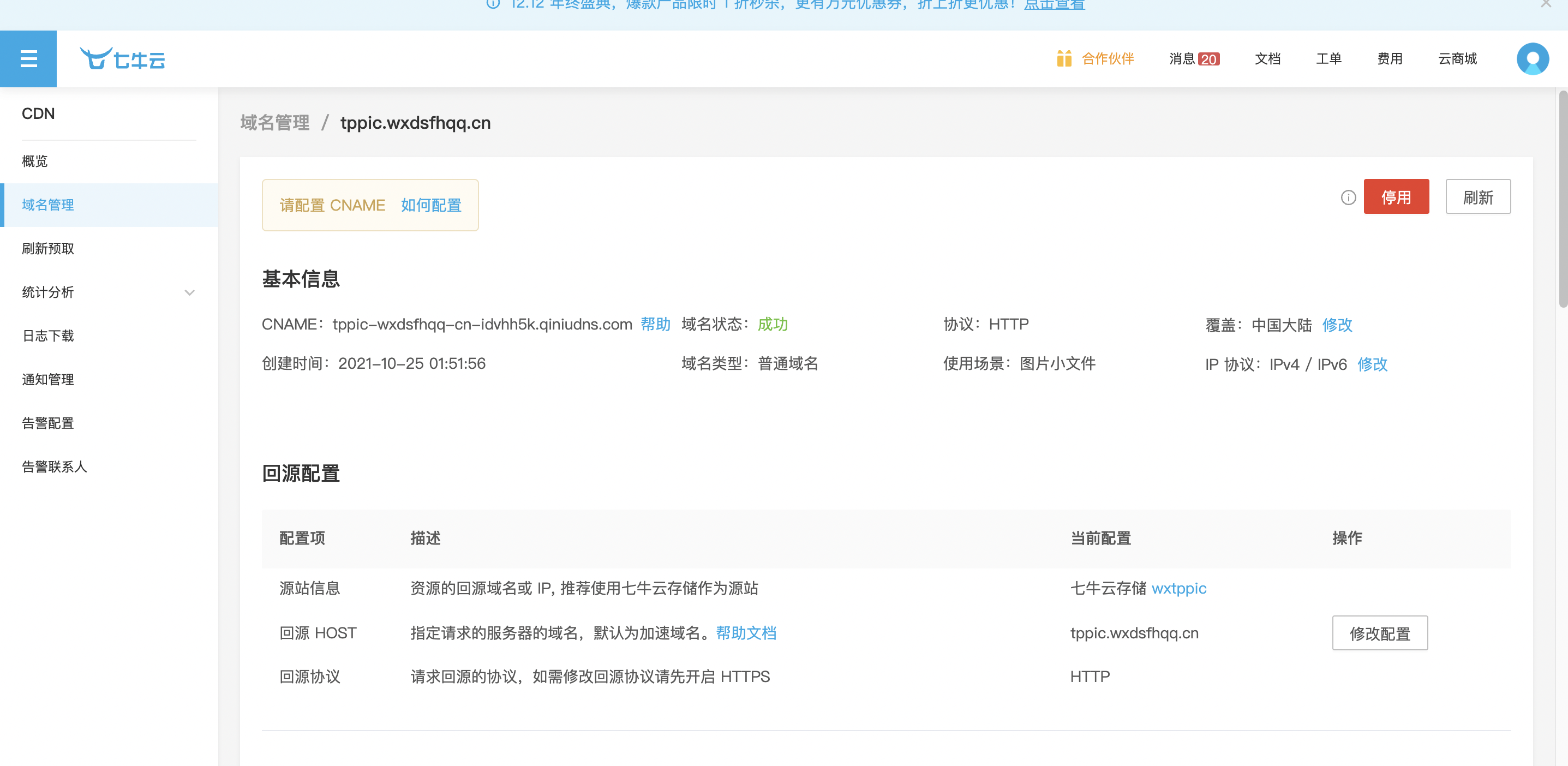
Task: Click 修改 next to 覆盖 中国大陆
Action: (x=1337, y=325)
